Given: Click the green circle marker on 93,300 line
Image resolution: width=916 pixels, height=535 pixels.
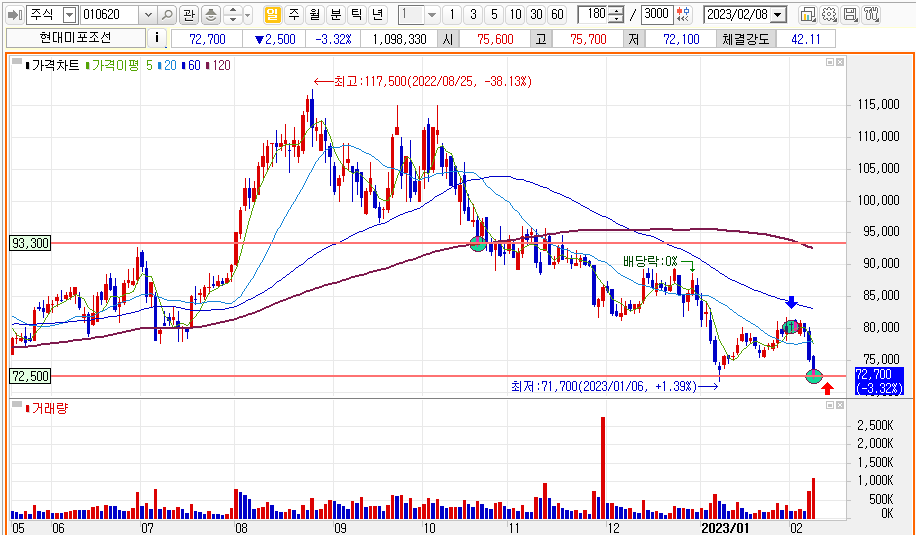Looking at the screenshot, I should [x=478, y=244].
